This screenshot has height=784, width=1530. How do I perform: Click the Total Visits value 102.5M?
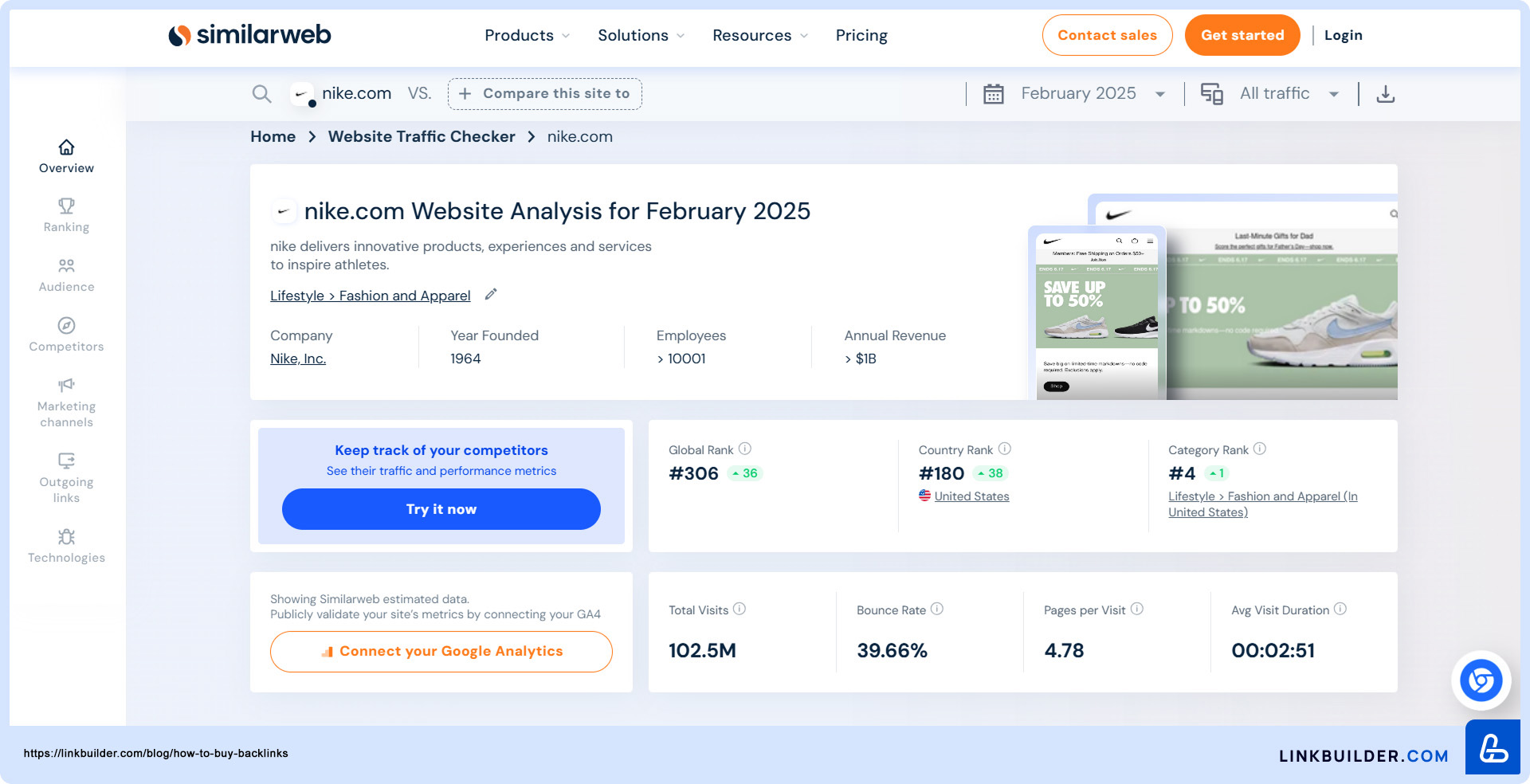point(702,651)
